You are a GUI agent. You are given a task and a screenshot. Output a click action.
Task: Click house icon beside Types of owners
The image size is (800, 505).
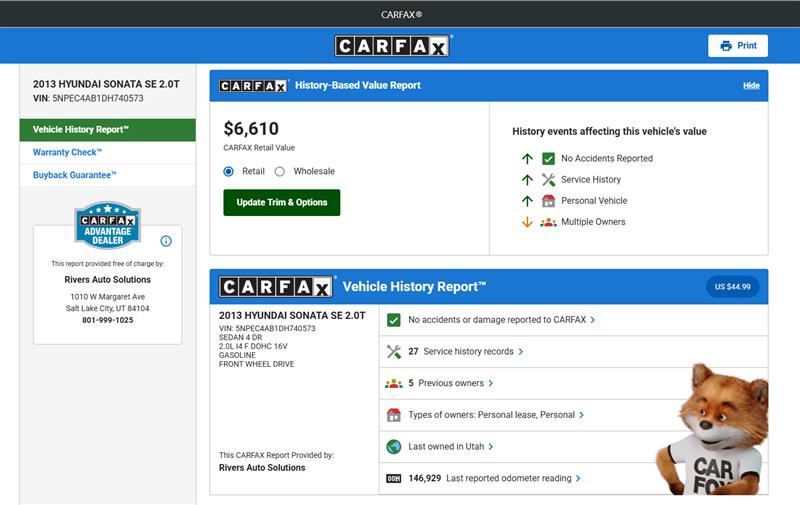click(393, 415)
